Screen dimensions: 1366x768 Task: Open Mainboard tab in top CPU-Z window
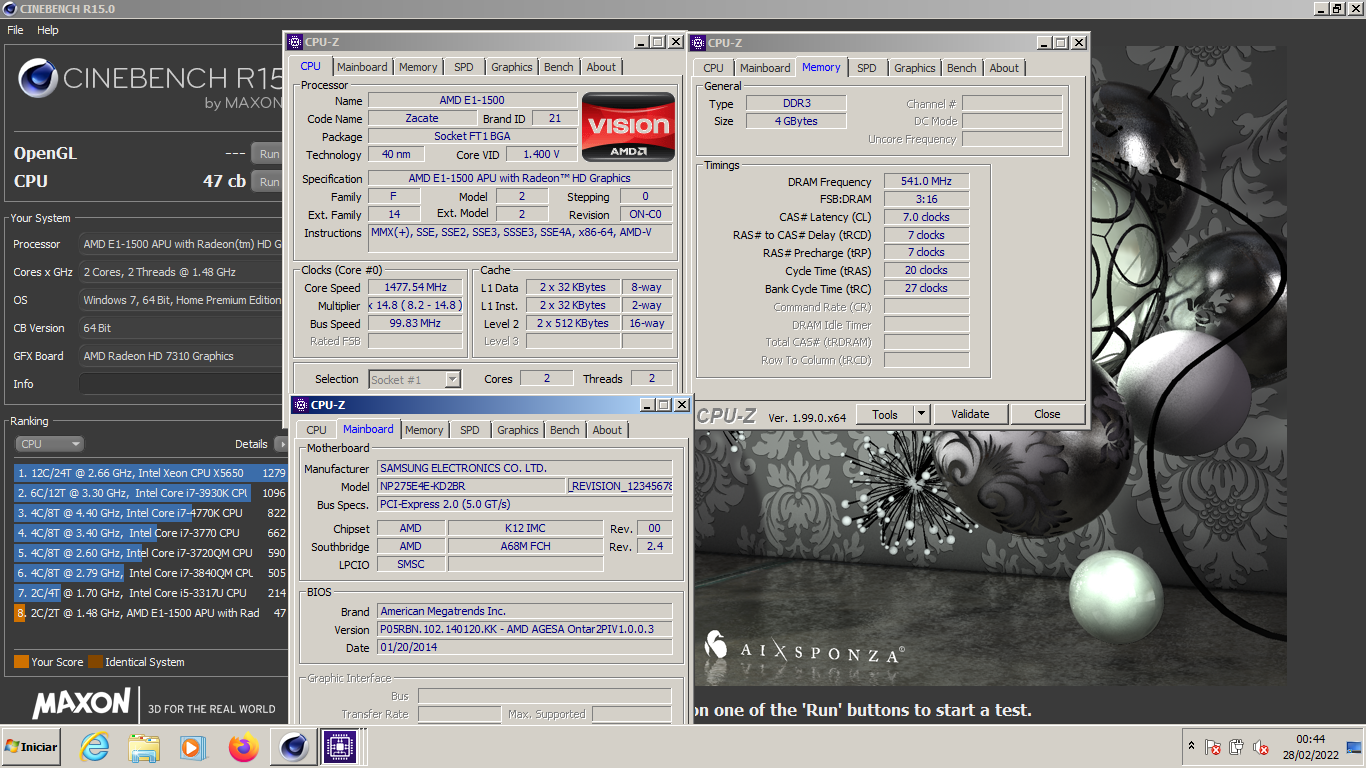point(362,67)
